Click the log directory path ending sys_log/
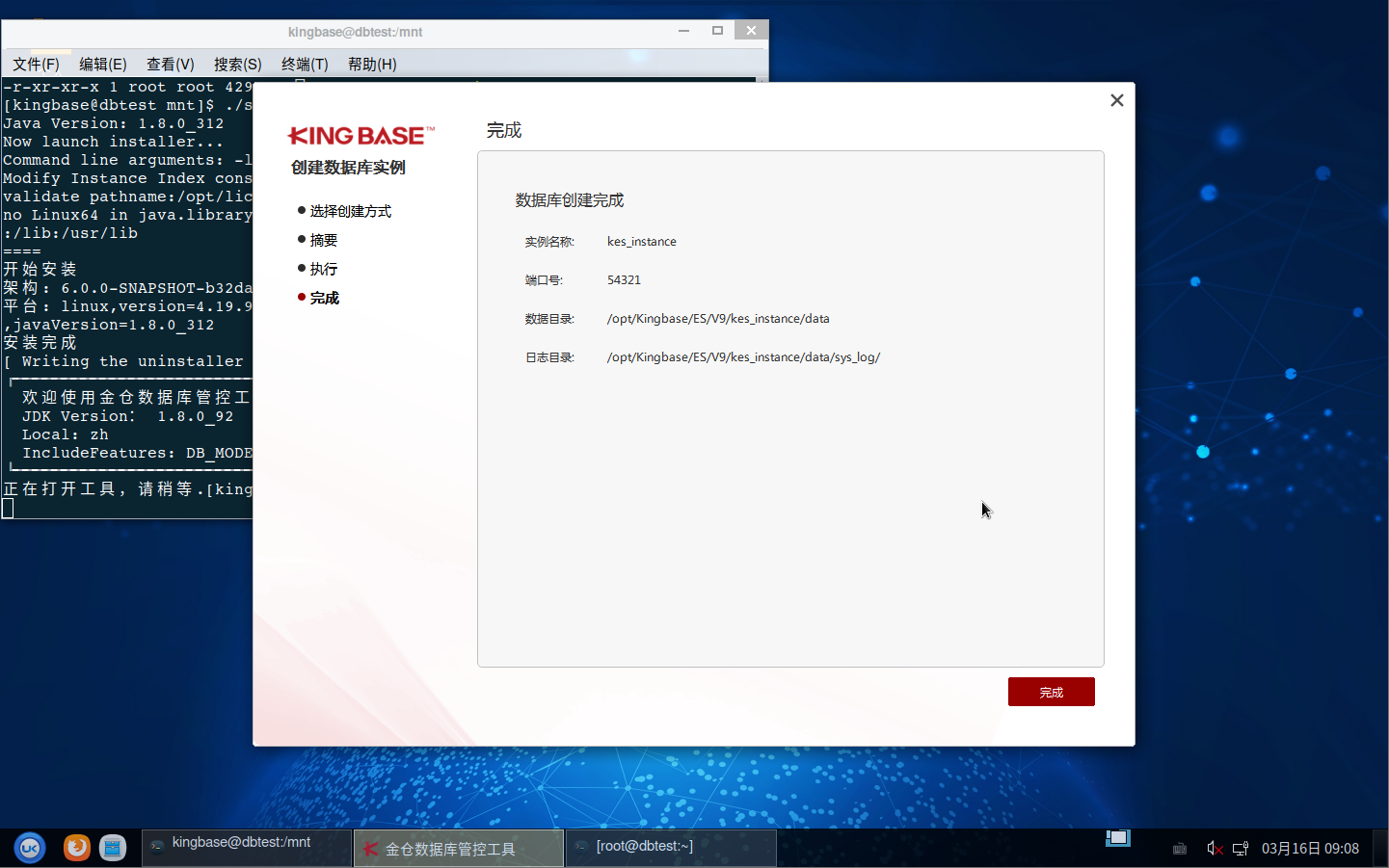The width and height of the screenshot is (1389, 868). click(743, 357)
